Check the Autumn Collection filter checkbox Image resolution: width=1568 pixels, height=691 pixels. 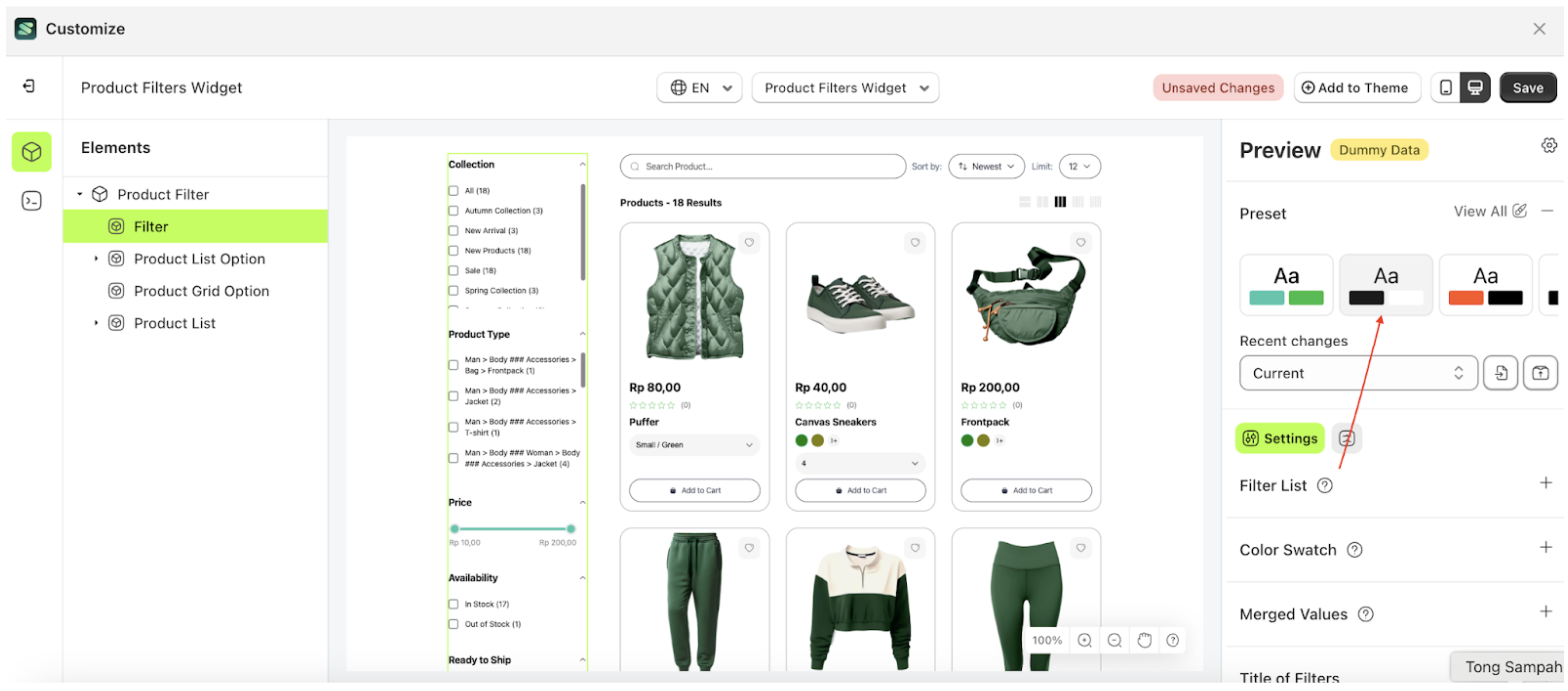tap(454, 211)
